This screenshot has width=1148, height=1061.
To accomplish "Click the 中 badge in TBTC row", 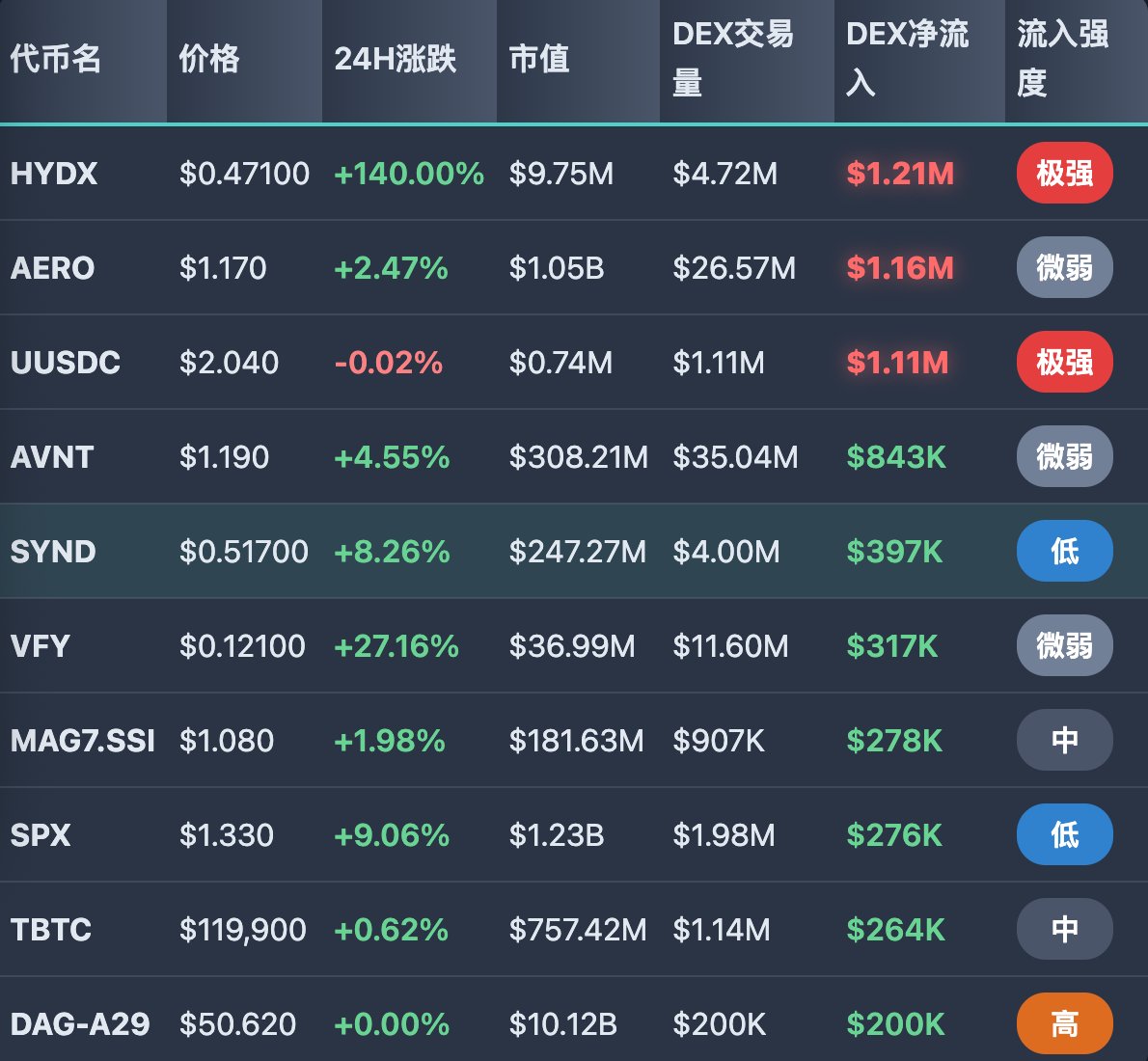I will 1064,929.
